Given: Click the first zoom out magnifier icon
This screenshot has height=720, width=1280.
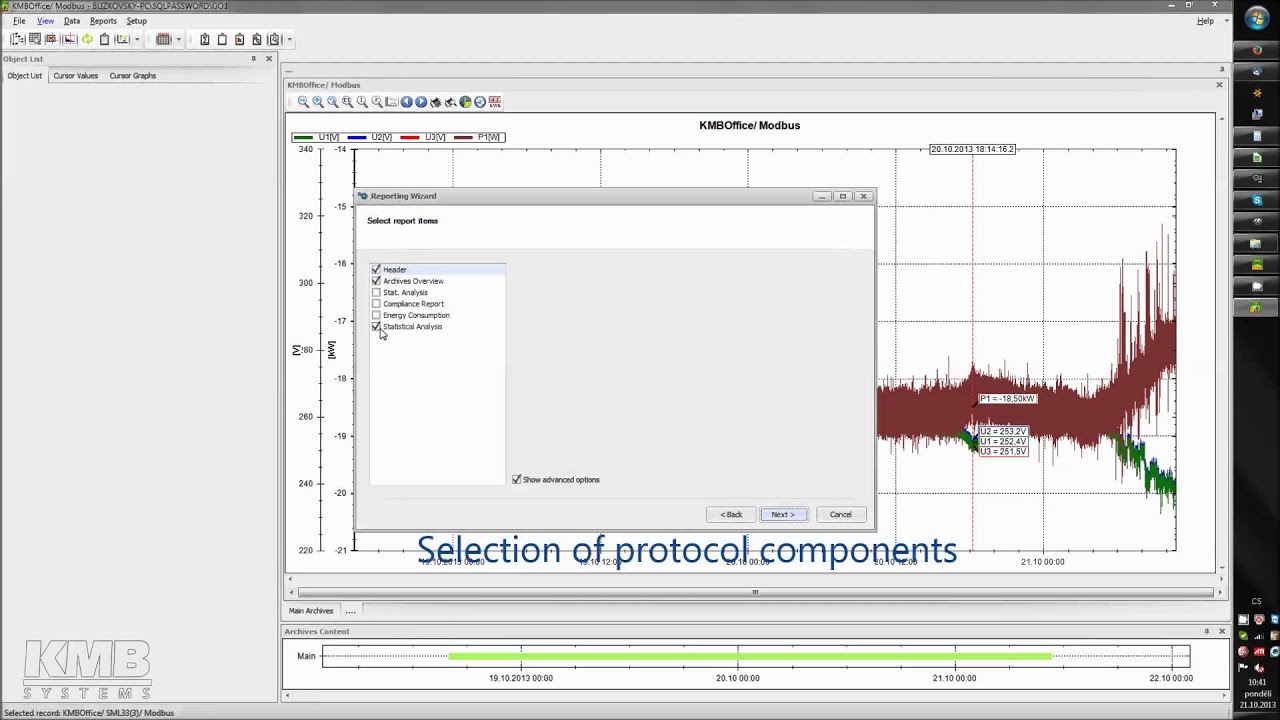Looking at the screenshot, I should coord(303,102).
